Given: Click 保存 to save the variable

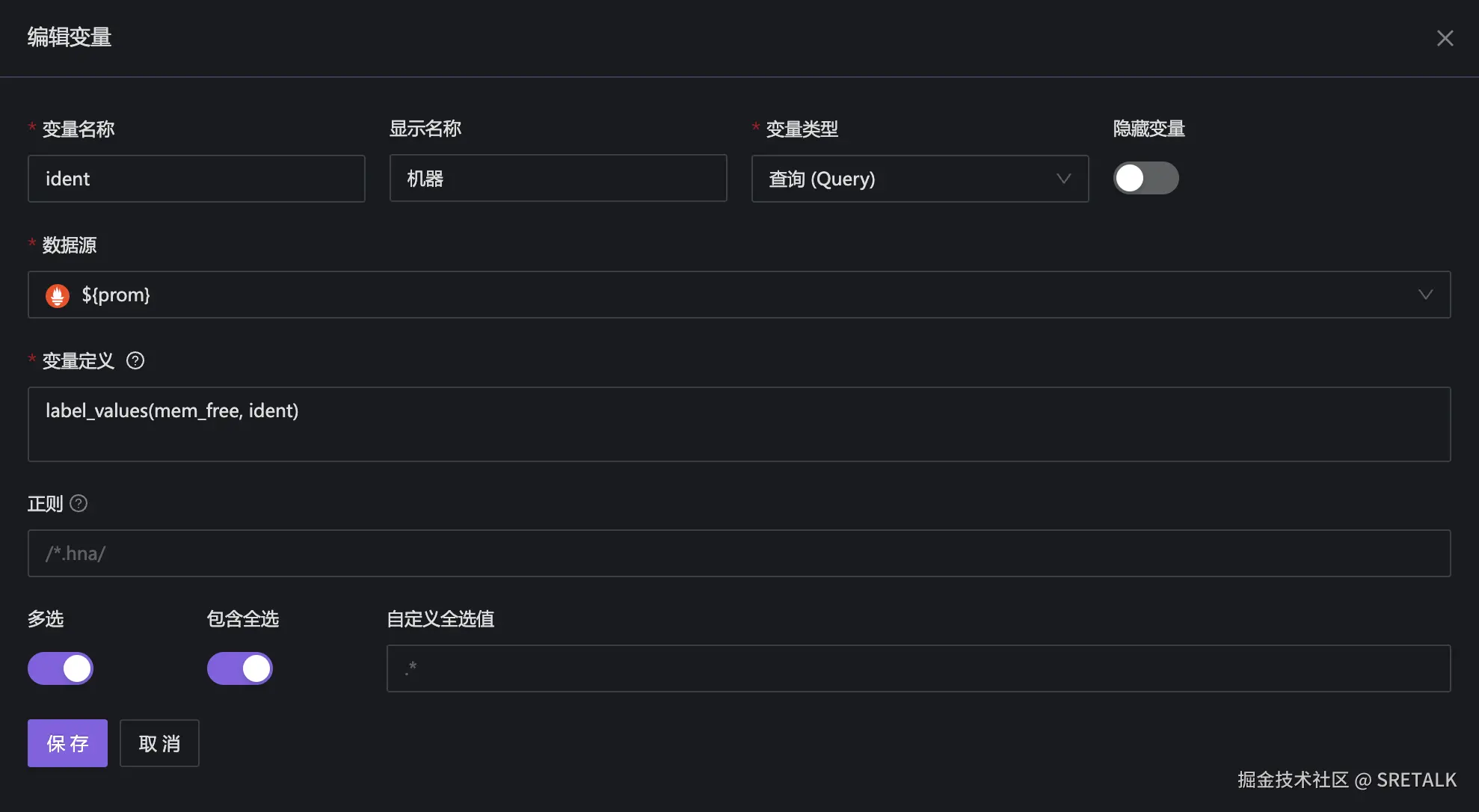Looking at the screenshot, I should pos(67,743).
